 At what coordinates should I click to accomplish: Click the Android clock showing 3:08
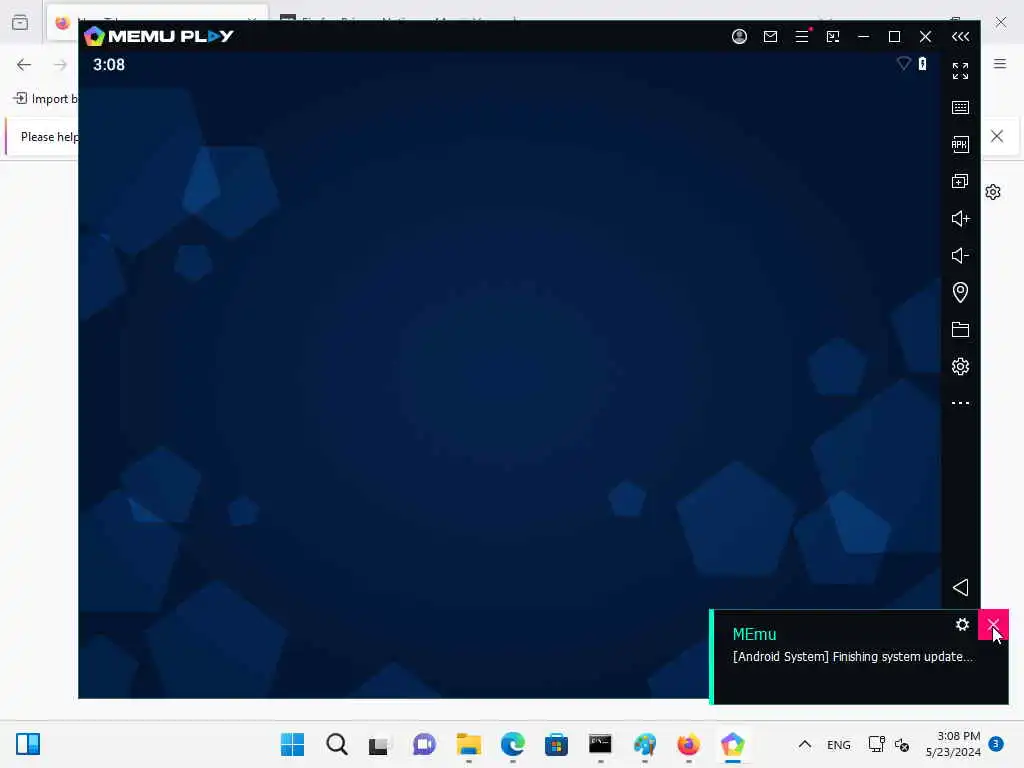click(x=108, y=65)
